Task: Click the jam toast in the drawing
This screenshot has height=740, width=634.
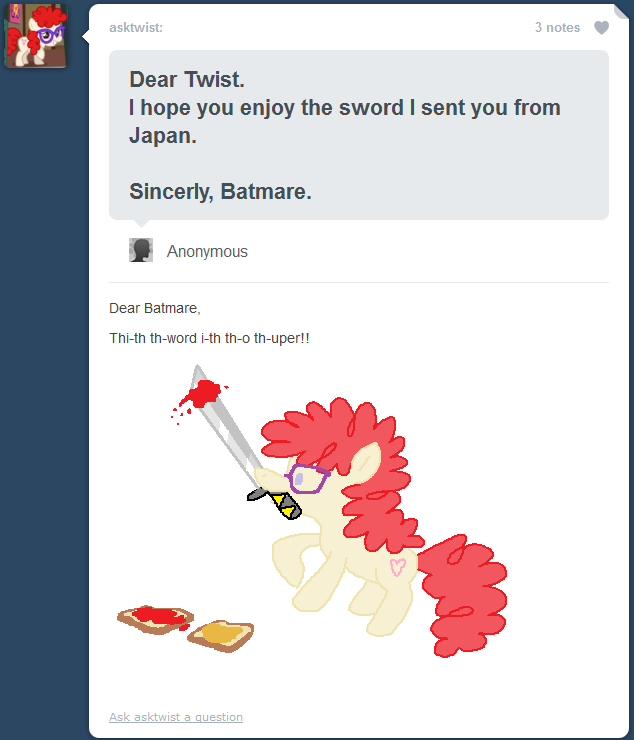Action: click(x=155, y=619)
